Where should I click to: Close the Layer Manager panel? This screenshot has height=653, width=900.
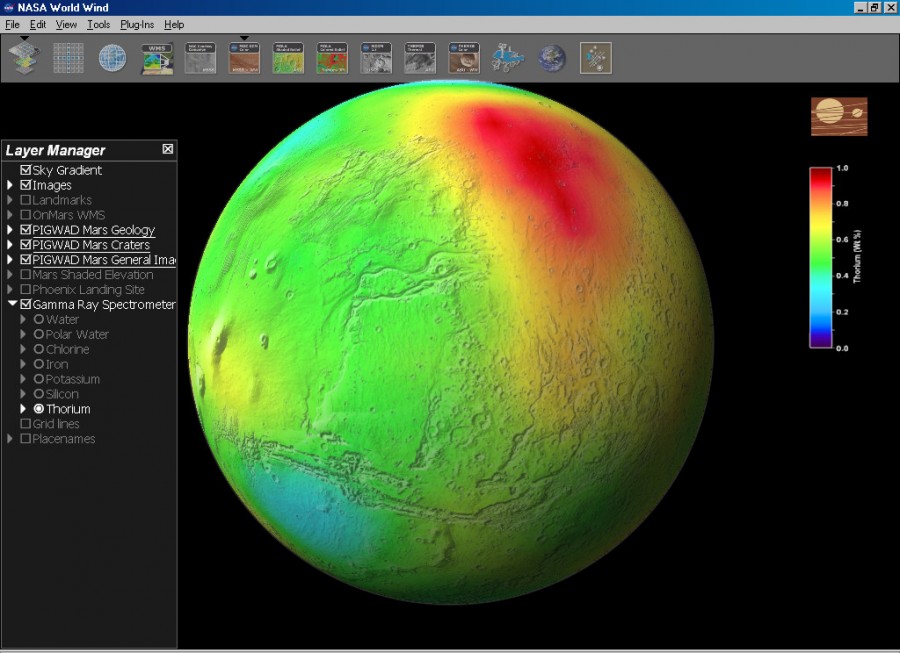coord(168,149)
